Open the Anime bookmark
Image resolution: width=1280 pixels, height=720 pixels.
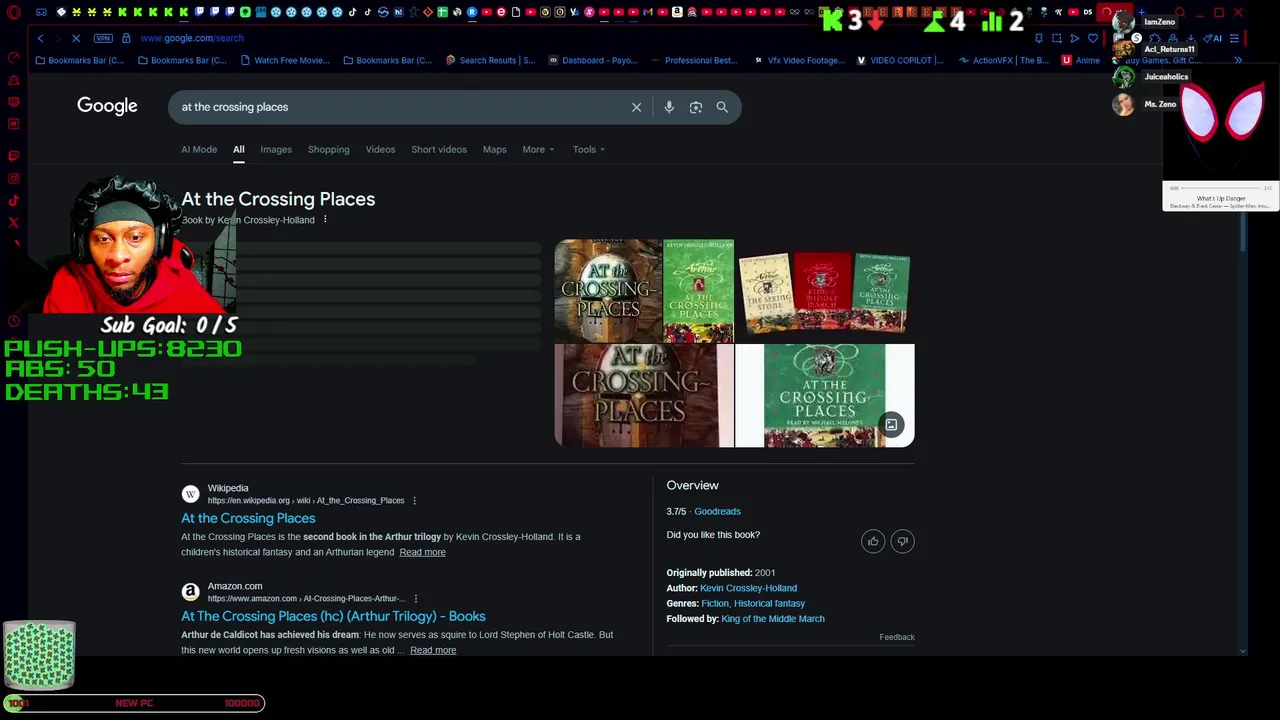1081,60
